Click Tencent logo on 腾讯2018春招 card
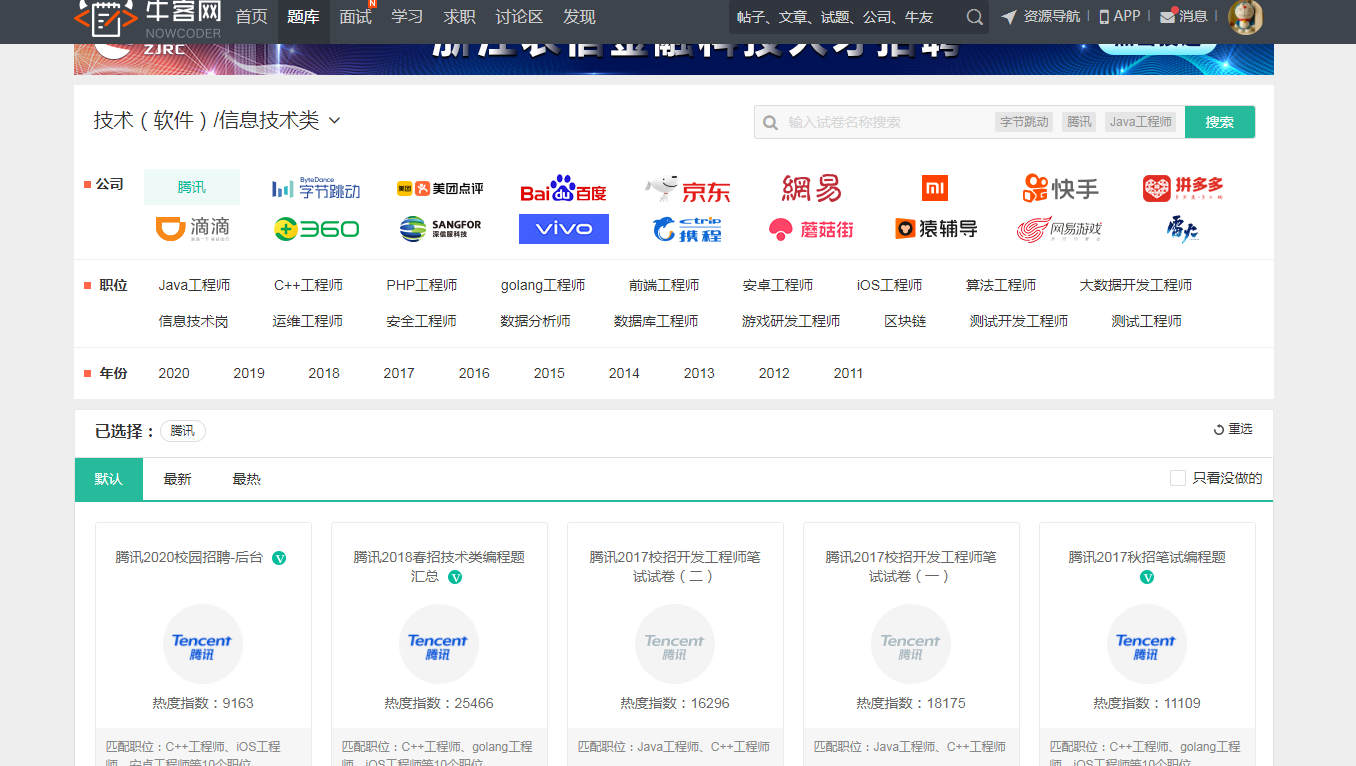1356x766 pixels. 438,644
